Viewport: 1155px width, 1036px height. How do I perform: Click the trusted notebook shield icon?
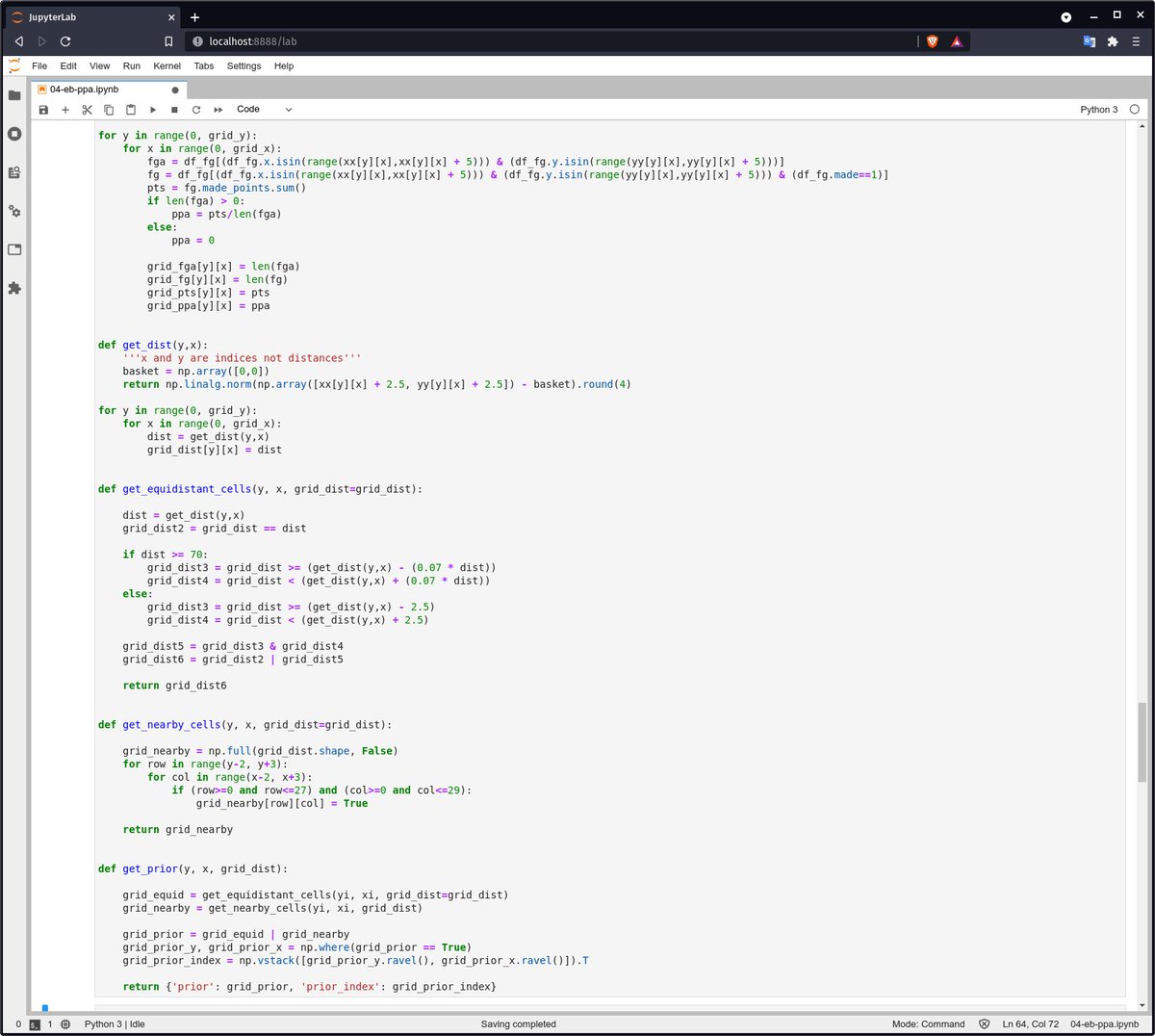[x=984, y=1024]
